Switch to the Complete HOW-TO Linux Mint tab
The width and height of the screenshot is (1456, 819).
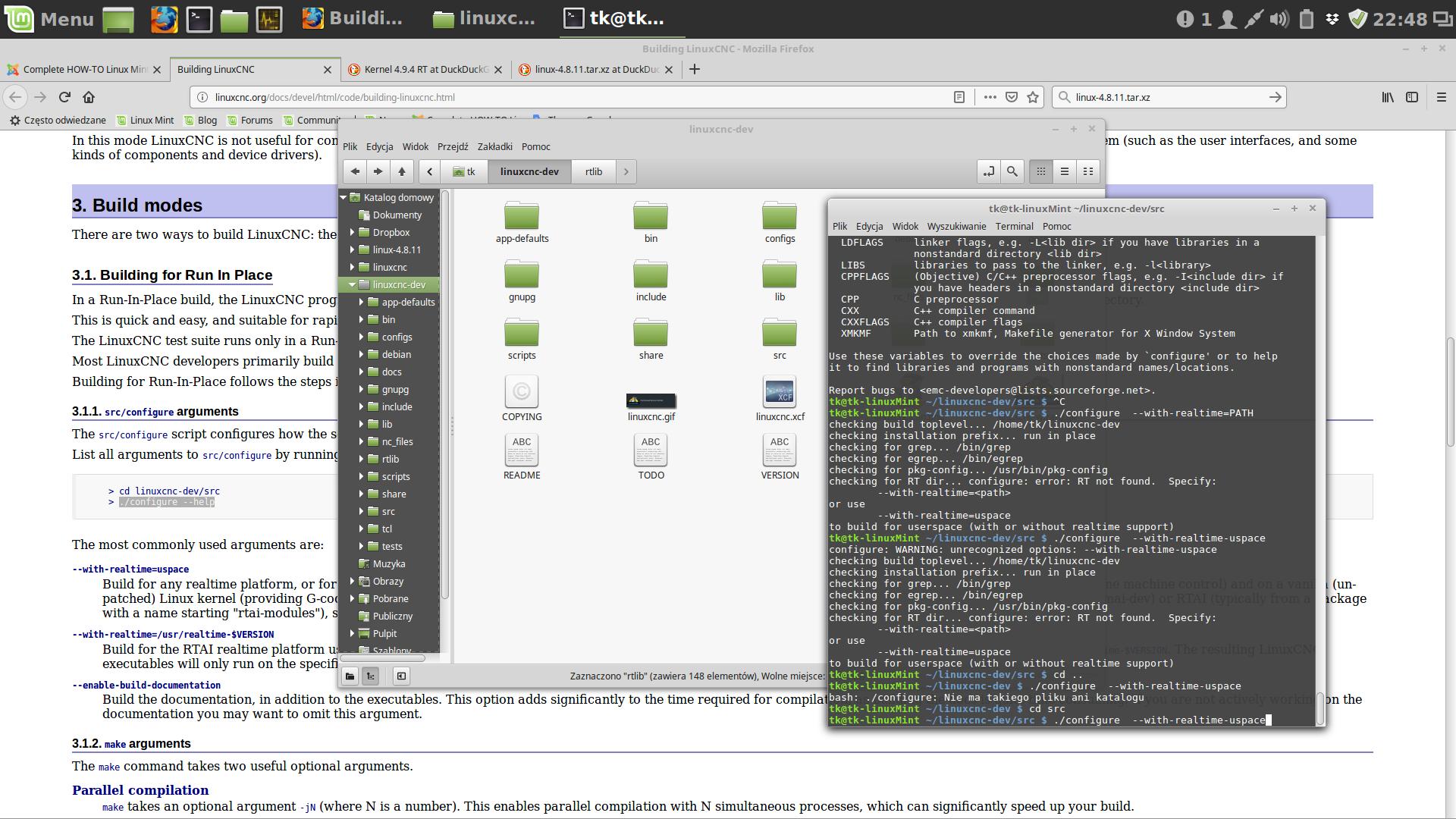pyautogui.click(x=84, y=69)
